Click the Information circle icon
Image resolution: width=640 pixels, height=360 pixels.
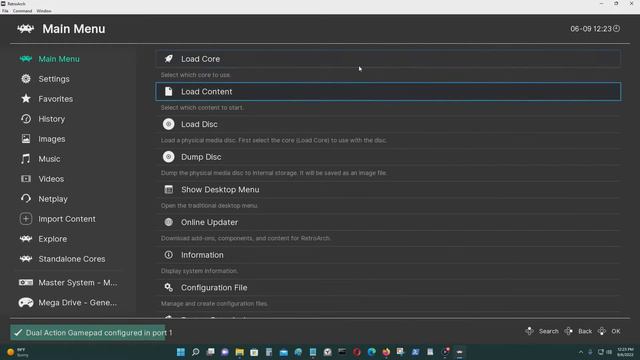[169, 255]
